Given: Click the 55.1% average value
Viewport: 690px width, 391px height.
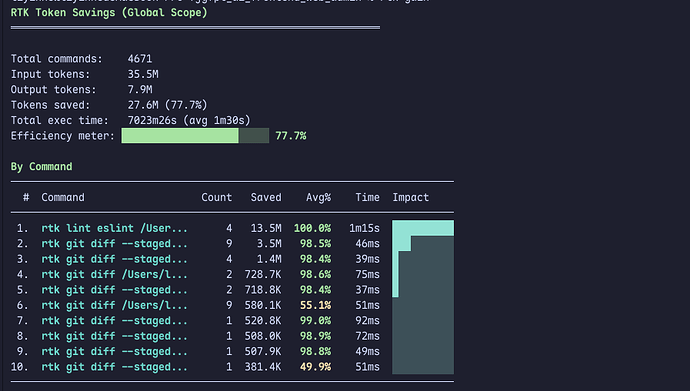Looking at the screenshot, I should 315,305.
